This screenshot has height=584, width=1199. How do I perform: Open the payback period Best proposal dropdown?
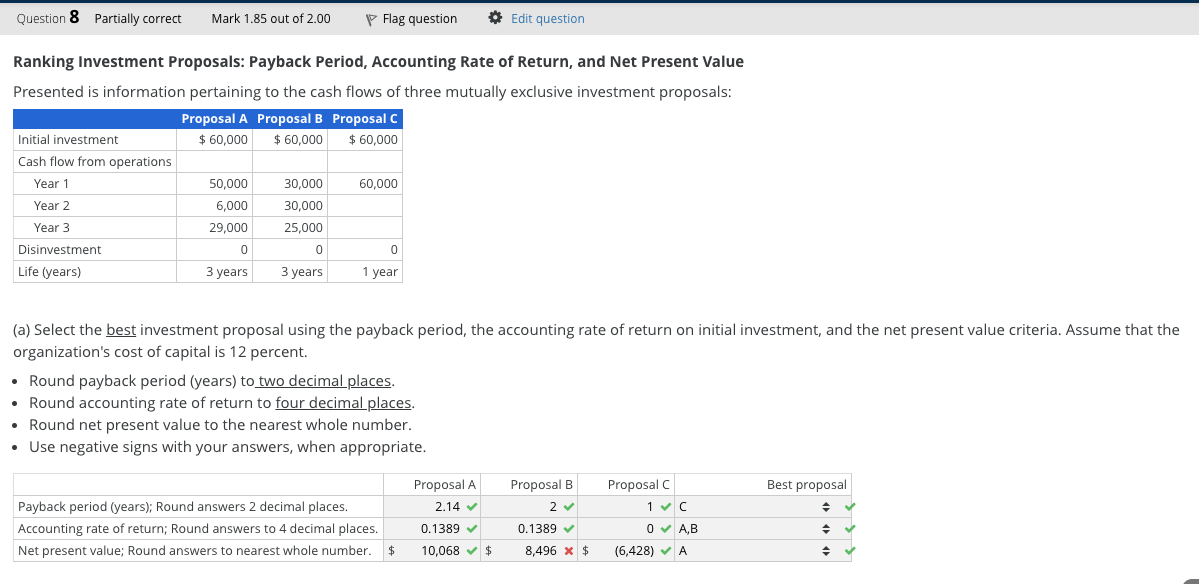coord(762,506)
